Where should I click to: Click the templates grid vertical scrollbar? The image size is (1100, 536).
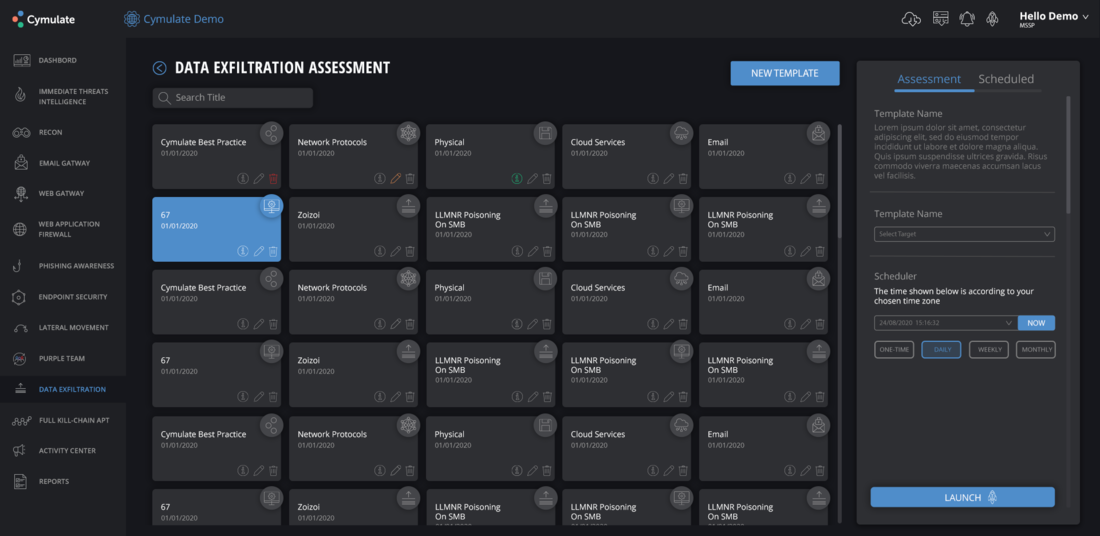(840, 182)
